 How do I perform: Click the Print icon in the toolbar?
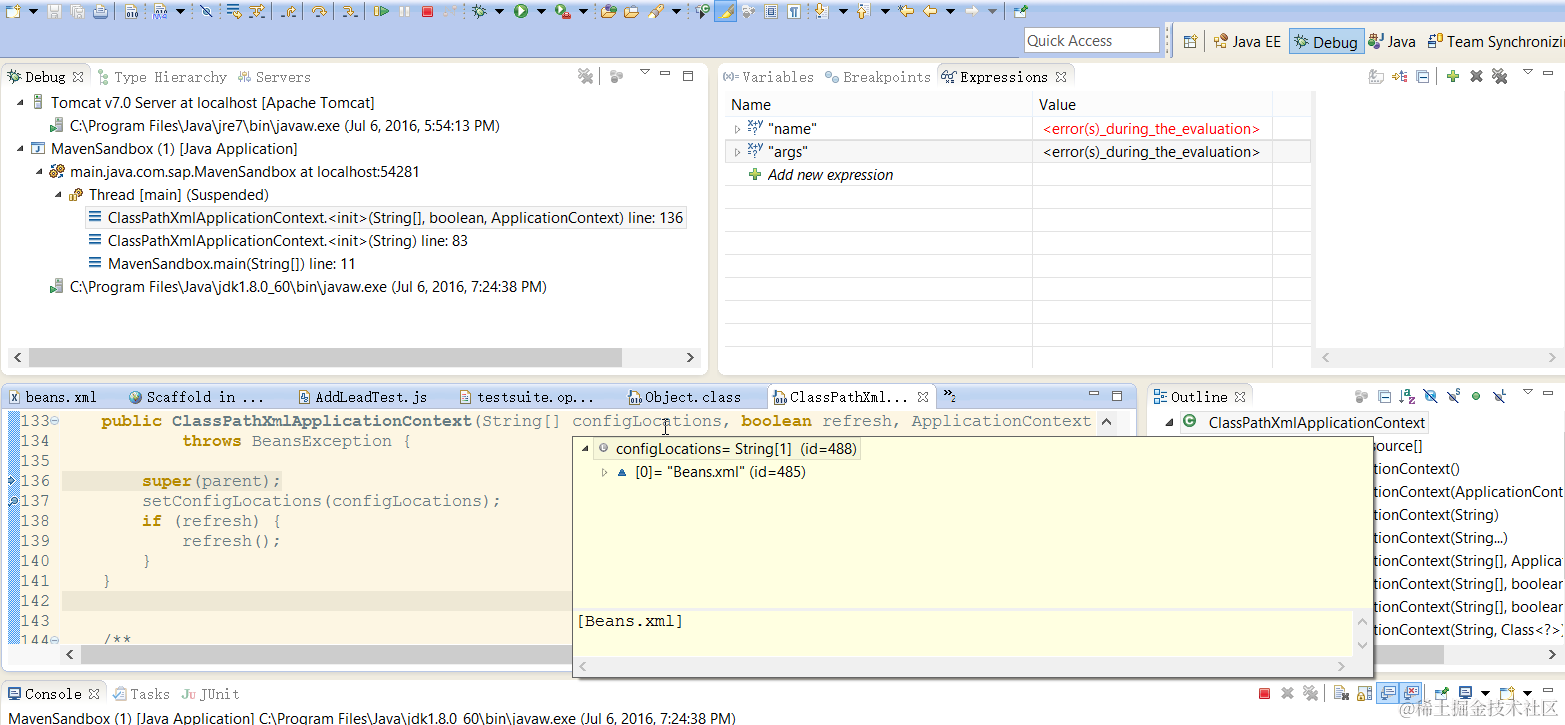click(x=100, y=11)
